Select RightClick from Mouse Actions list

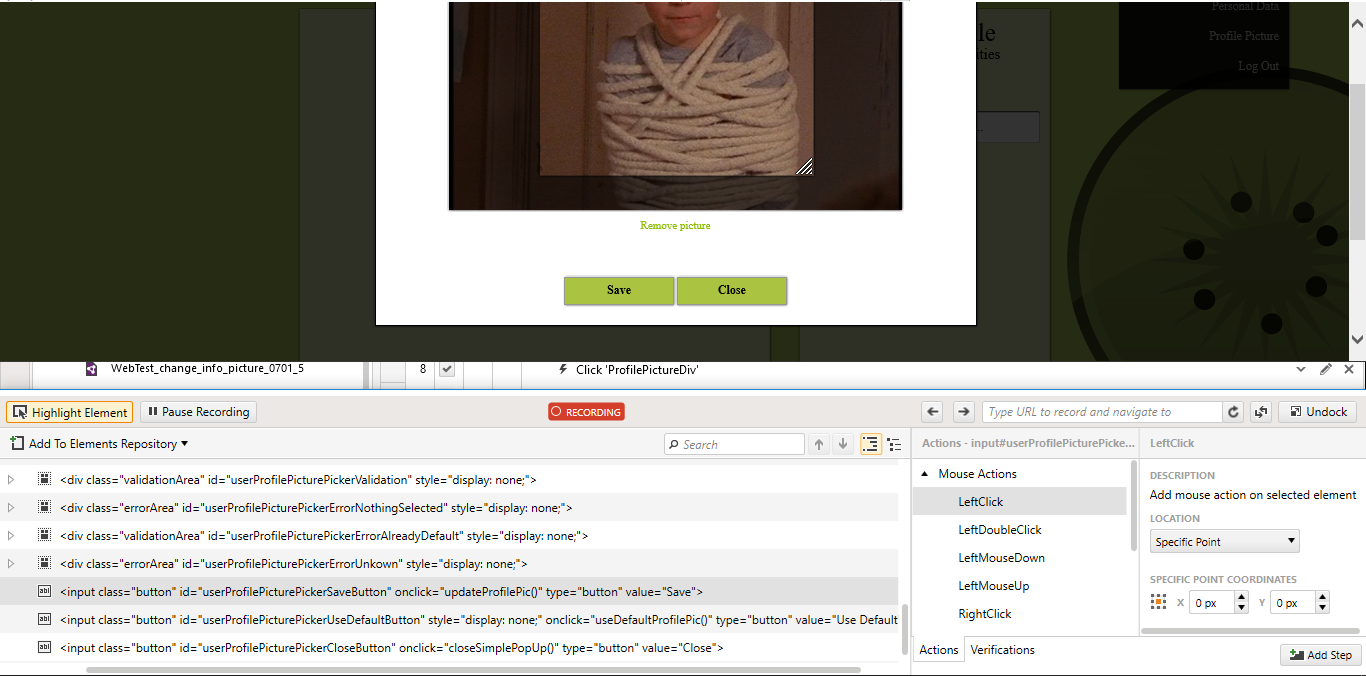(x=985, y=614)
